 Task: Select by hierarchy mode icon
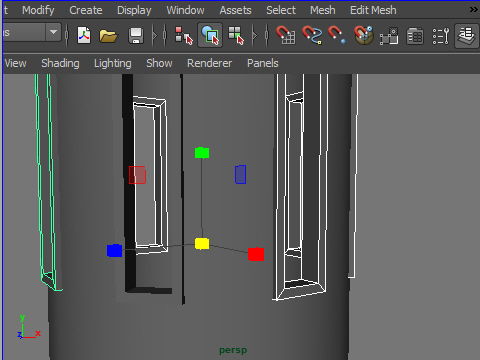[184, 35]
